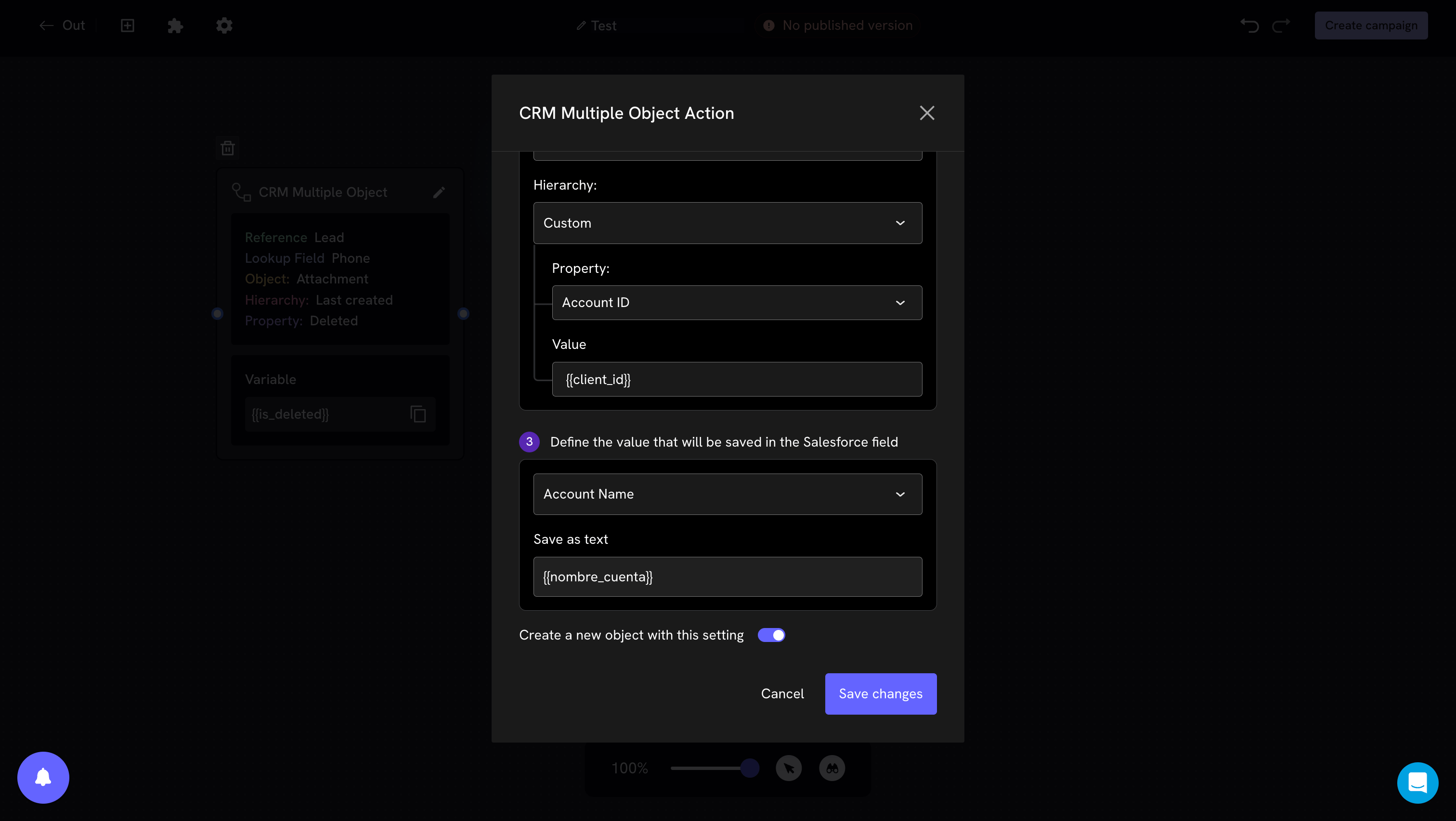Undo the last action
This screenshot has width=1456, height=821.
1249,26
